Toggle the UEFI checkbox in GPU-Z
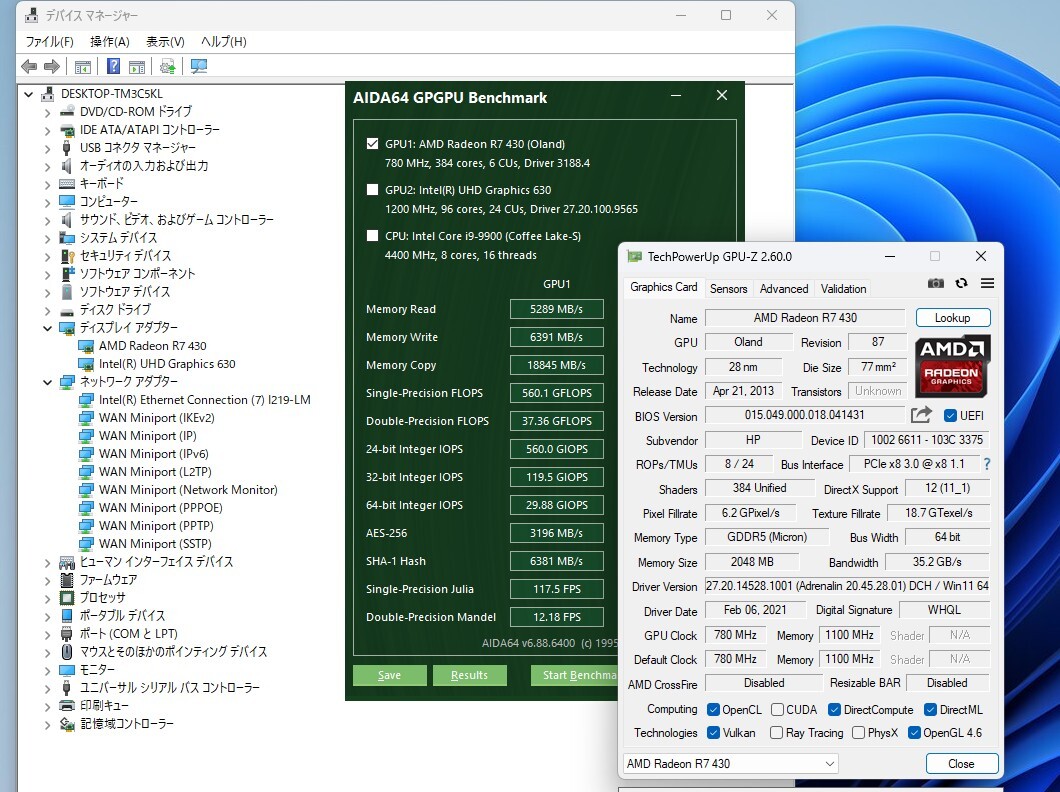The height and width of the screenshot is (792, 1060). tap(950, 416)
